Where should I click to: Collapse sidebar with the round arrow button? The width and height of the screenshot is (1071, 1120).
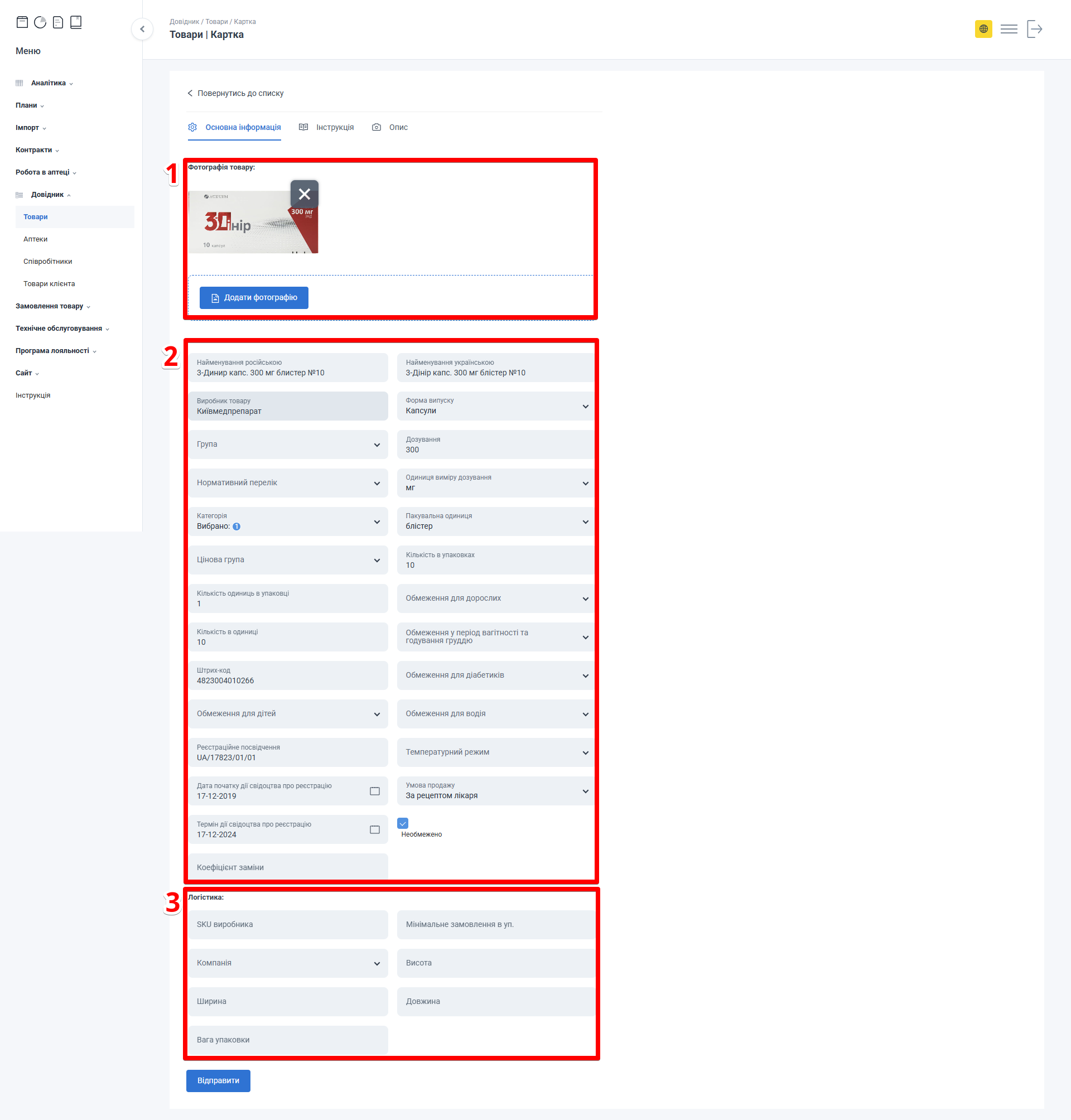tap(142, 29)
